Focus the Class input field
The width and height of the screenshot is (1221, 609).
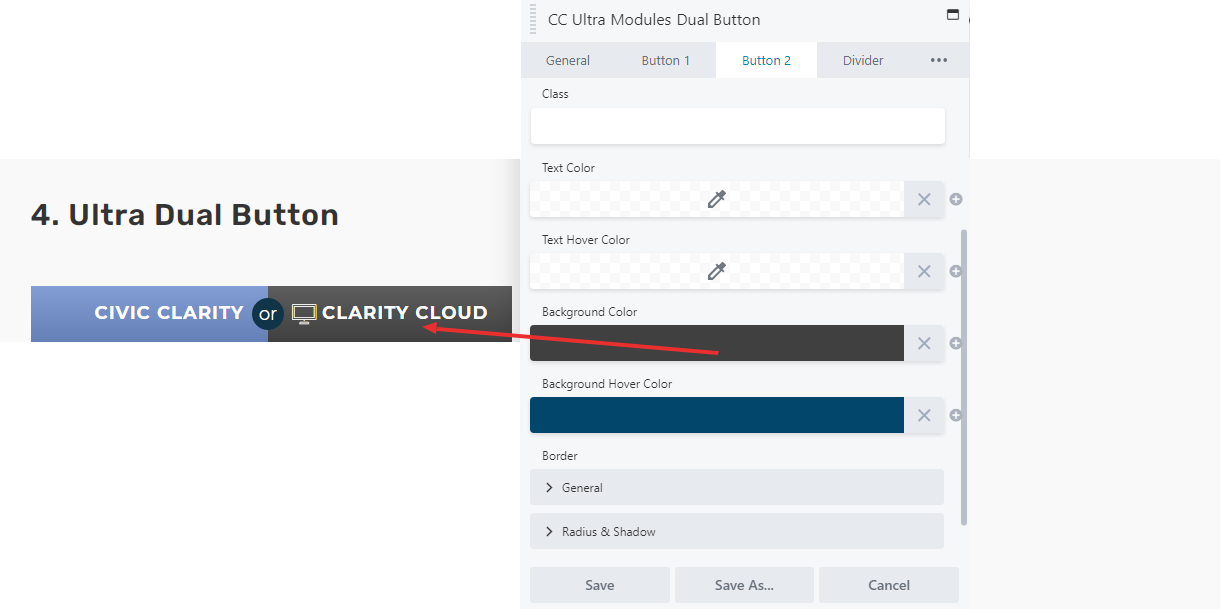[x=737, y=126]
